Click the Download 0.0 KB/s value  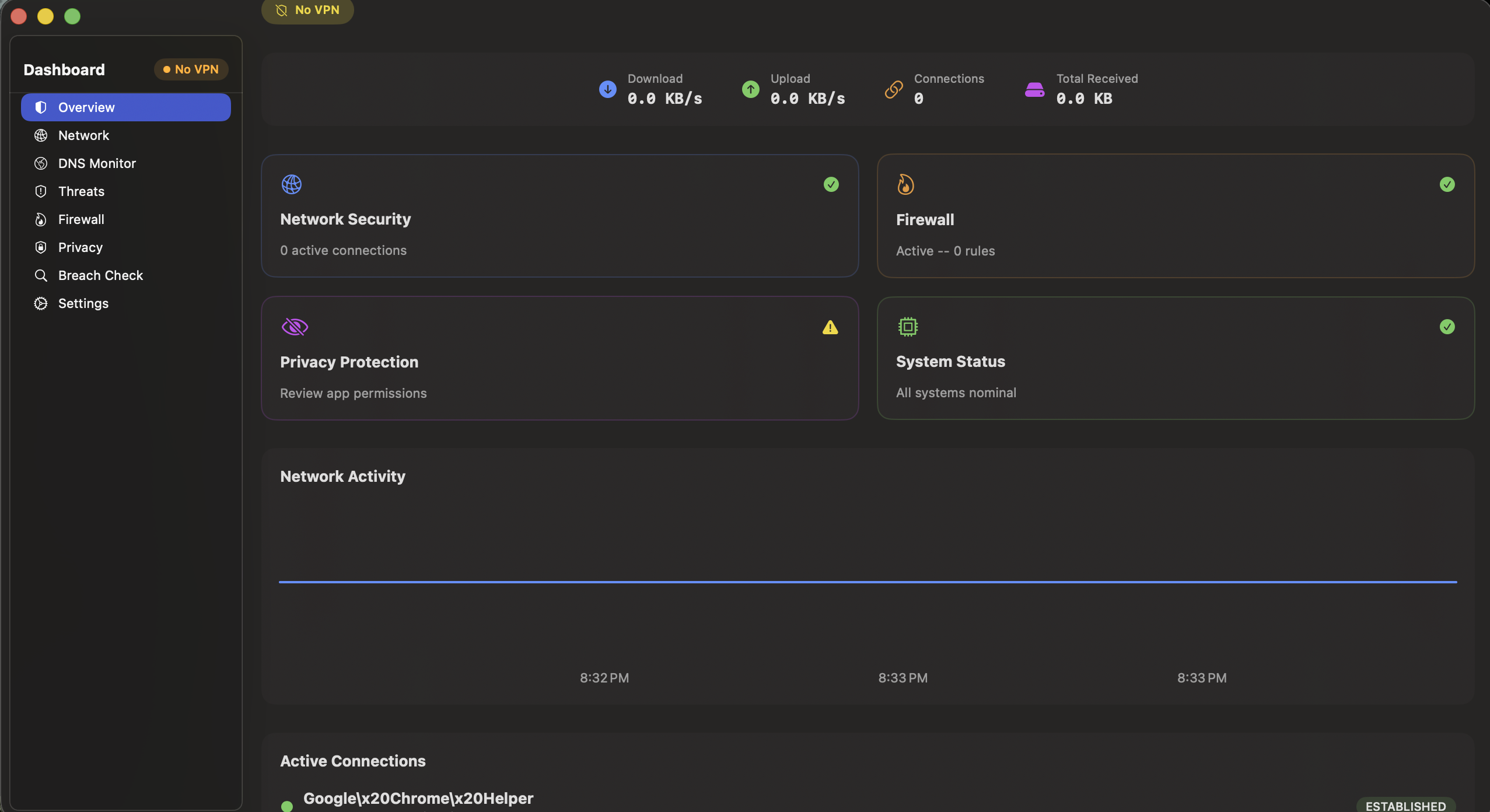pos(665,99)
